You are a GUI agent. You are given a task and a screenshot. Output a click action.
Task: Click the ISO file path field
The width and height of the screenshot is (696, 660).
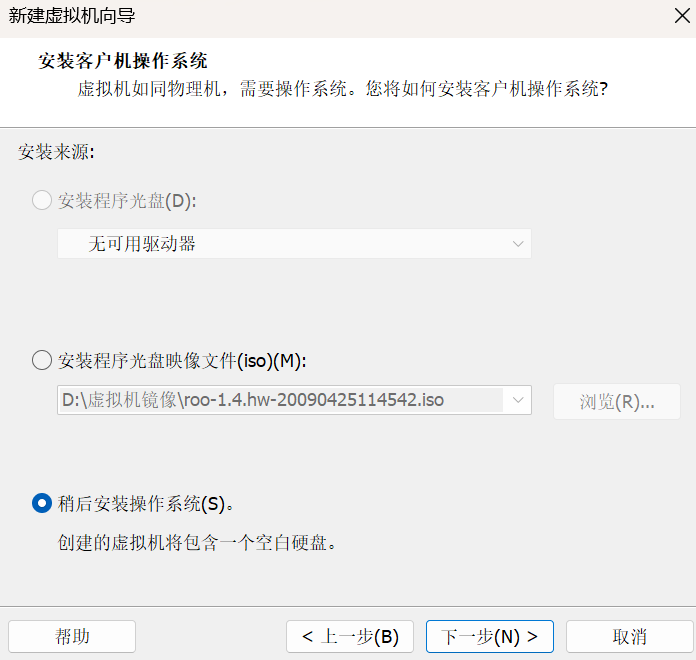pos(280,401)
